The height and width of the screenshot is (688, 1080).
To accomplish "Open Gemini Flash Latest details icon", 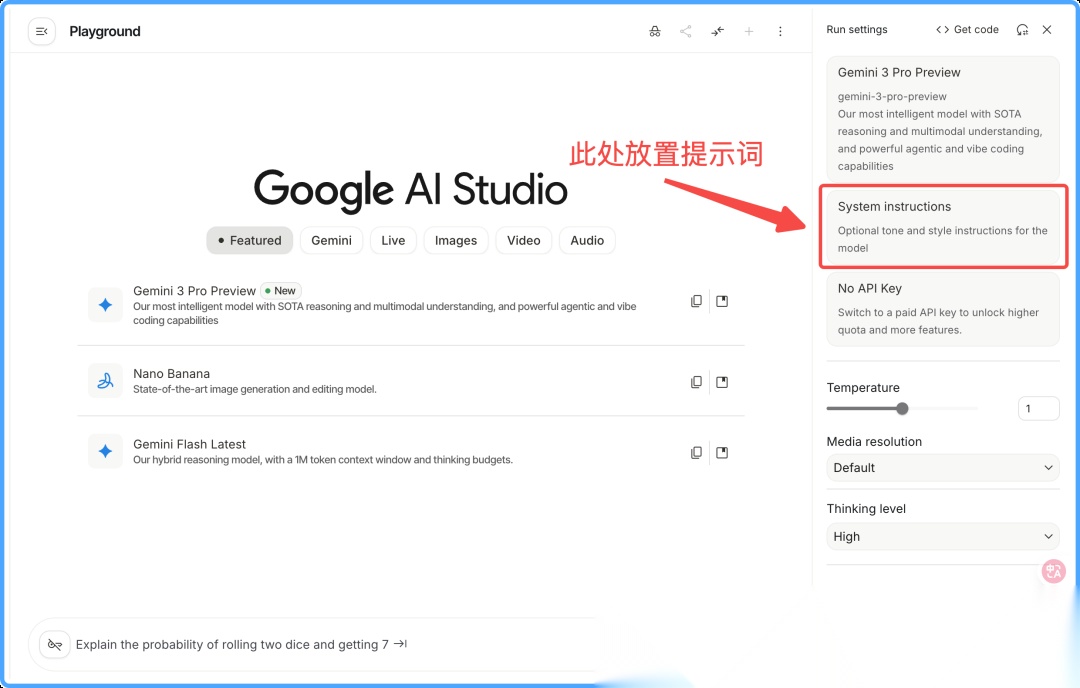I will point(722,452).
